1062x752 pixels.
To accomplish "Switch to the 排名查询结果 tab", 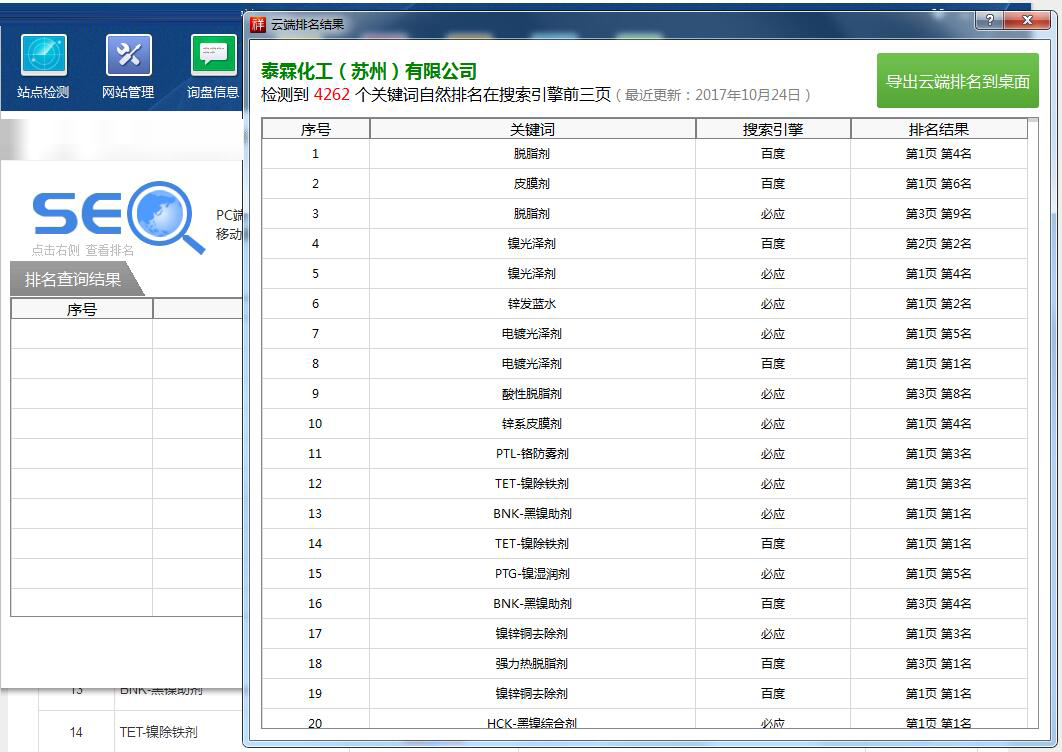I will [x=73, y=280].
